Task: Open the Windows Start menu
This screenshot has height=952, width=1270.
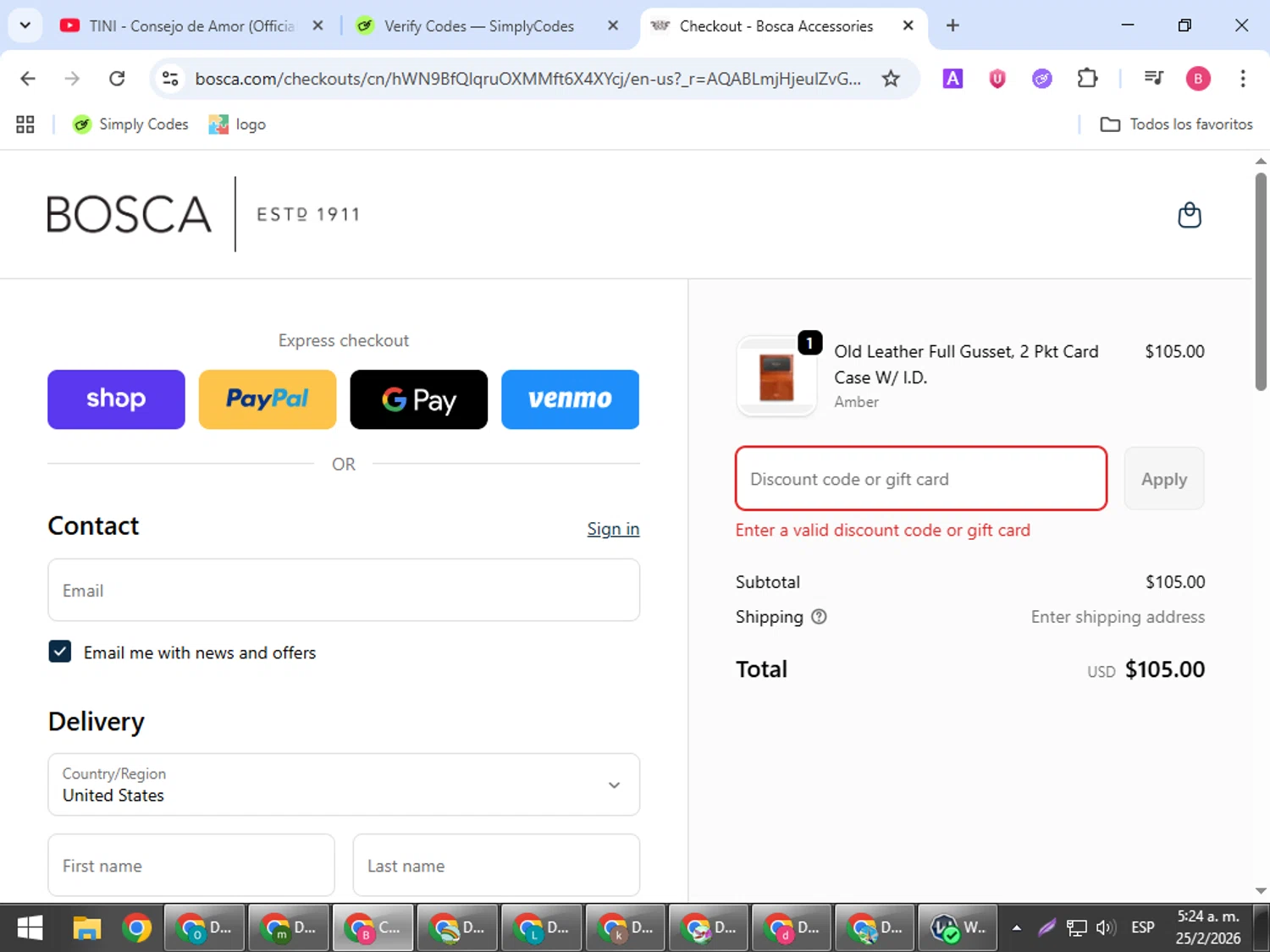Action: point(30,928)
